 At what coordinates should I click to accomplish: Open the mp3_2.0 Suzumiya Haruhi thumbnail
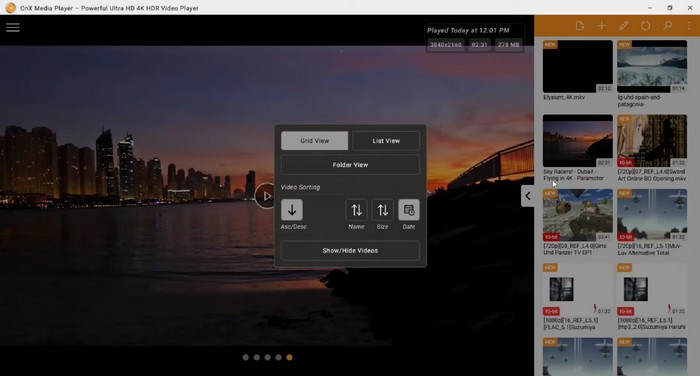652,289
